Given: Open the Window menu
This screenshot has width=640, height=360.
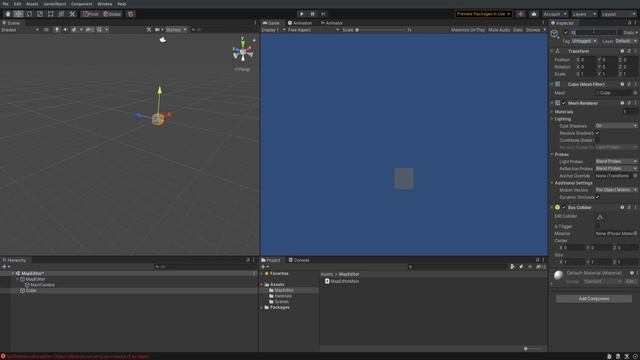Looking at the screenshot, I should [x=104, y=4].
